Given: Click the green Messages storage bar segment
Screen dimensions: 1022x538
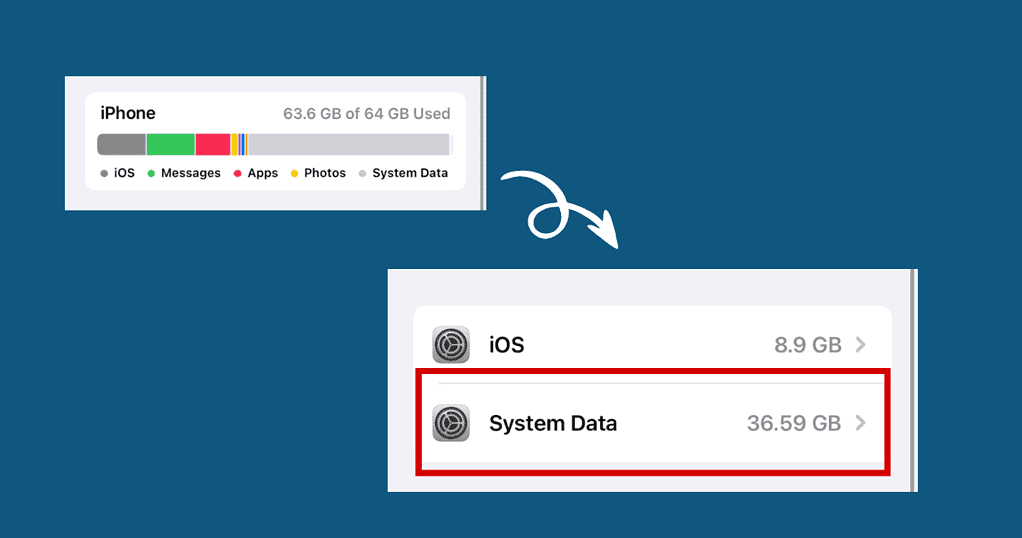Looking at the screenshot, I should (170, 144).
